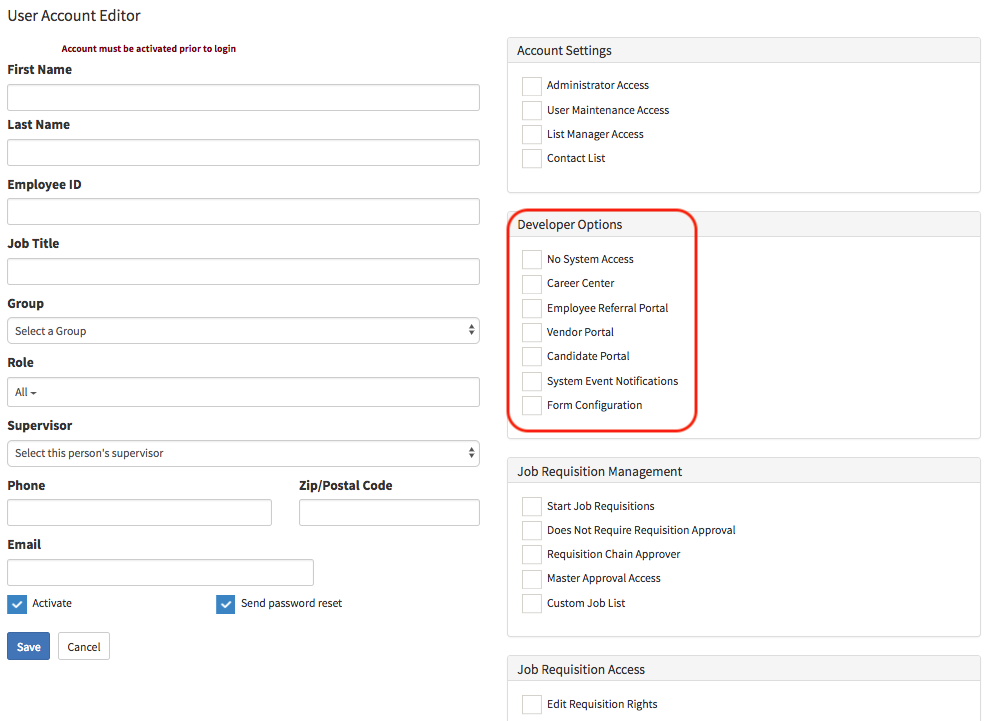Open the supervisor selection dropdown
The image size is (997, 721).
click(x=242, y=453)
